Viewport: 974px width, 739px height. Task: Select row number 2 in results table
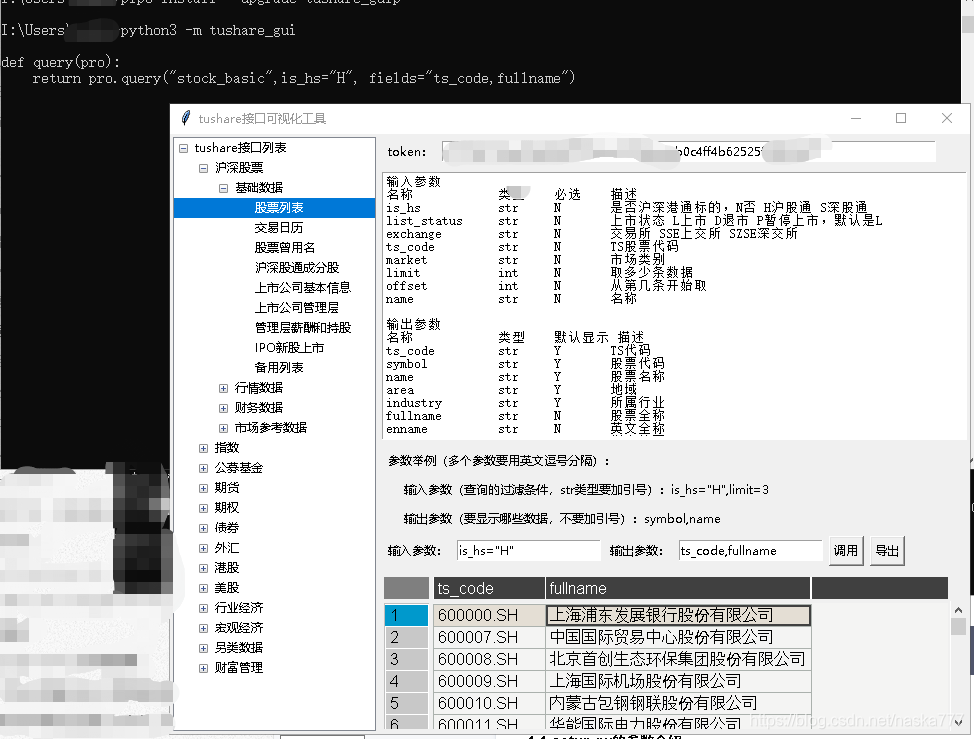click(x=406, y=637)
